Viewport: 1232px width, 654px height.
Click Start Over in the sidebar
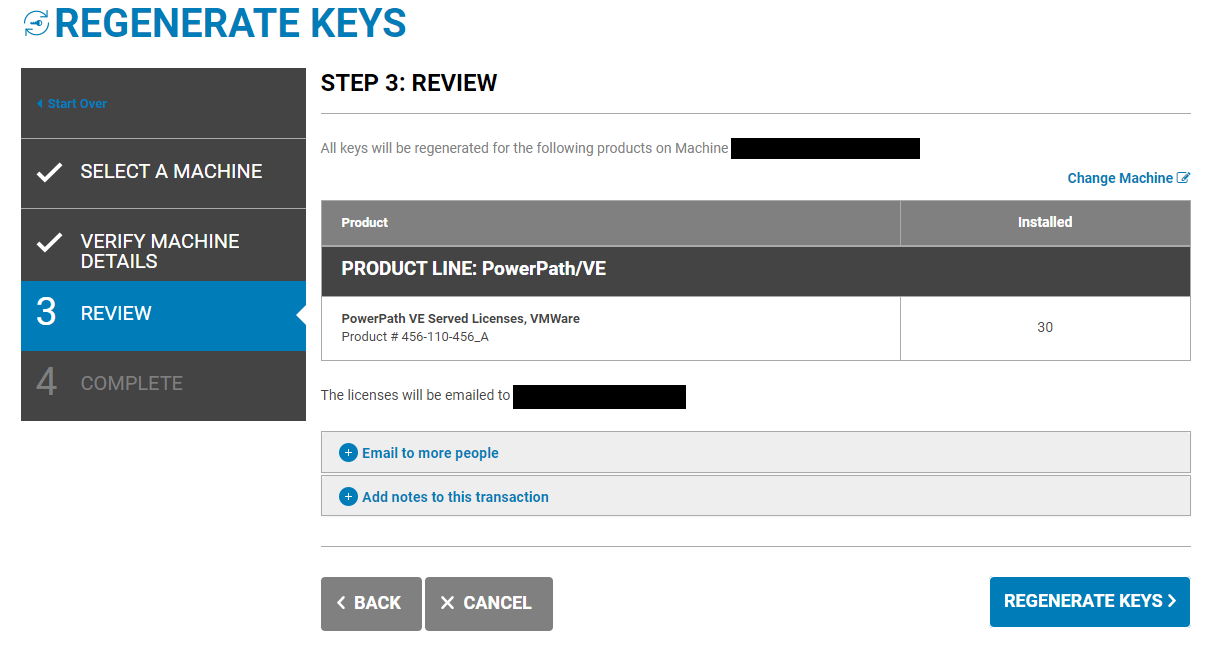[77, 103]
